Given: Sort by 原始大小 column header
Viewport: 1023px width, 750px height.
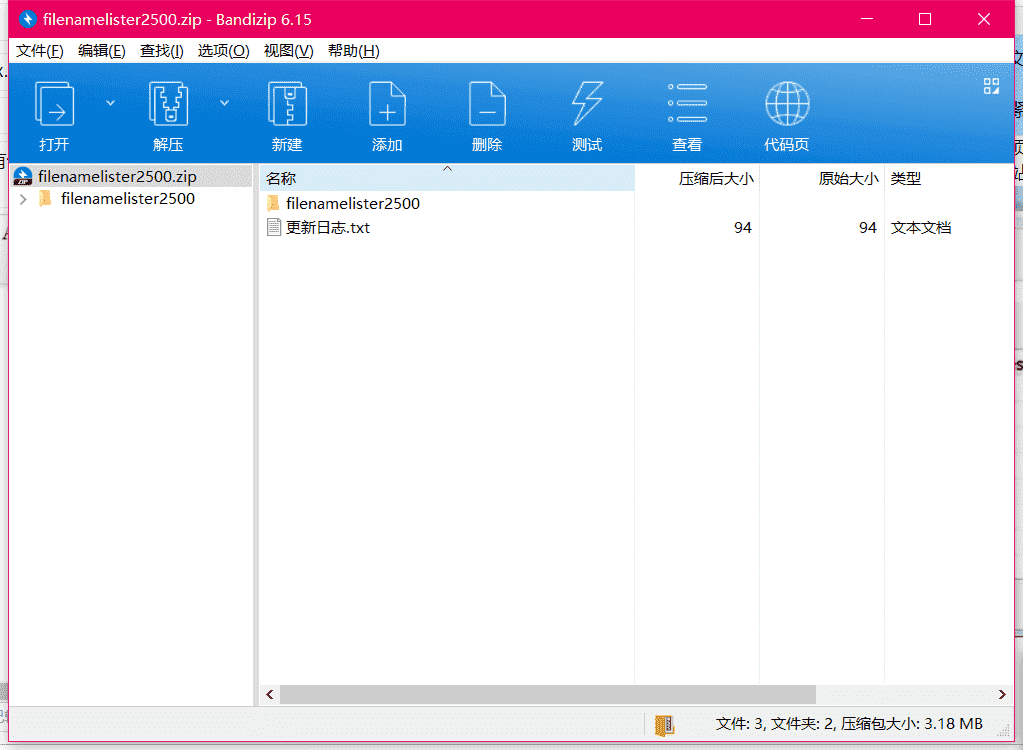Looking at the screenshot, I should click(822, 178).
